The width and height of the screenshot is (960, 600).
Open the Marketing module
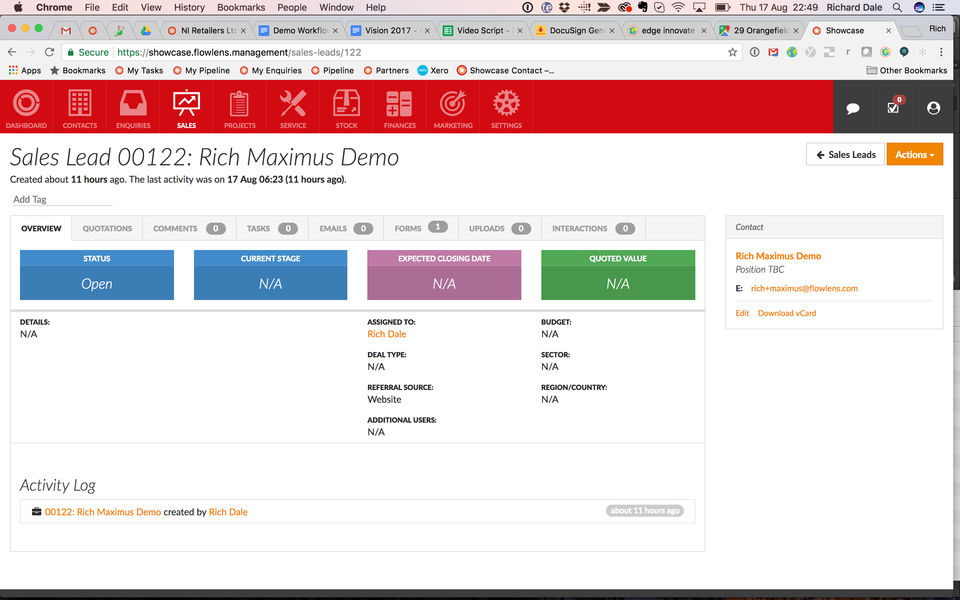click(x=452, y=107)
